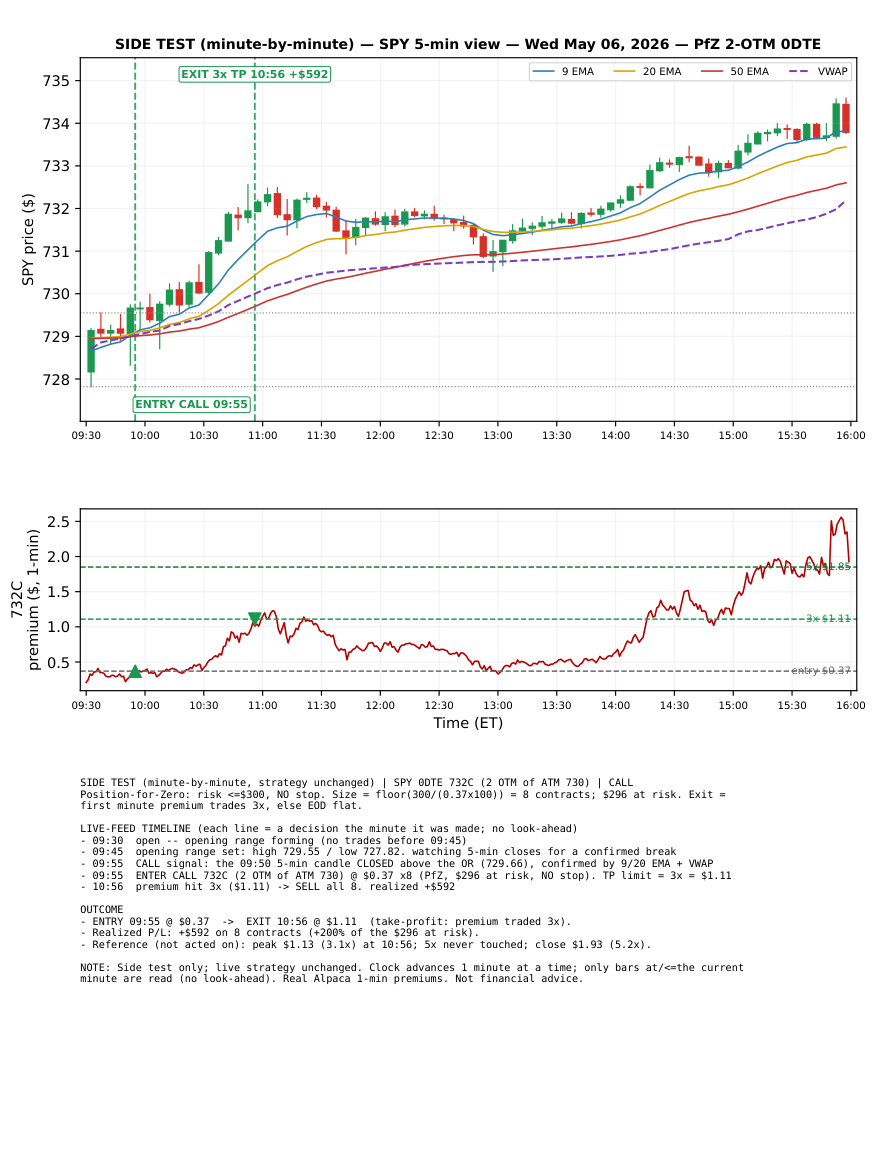Click the ENTRY 09:55 @ $0.37 outcome line

pos(326,921)
